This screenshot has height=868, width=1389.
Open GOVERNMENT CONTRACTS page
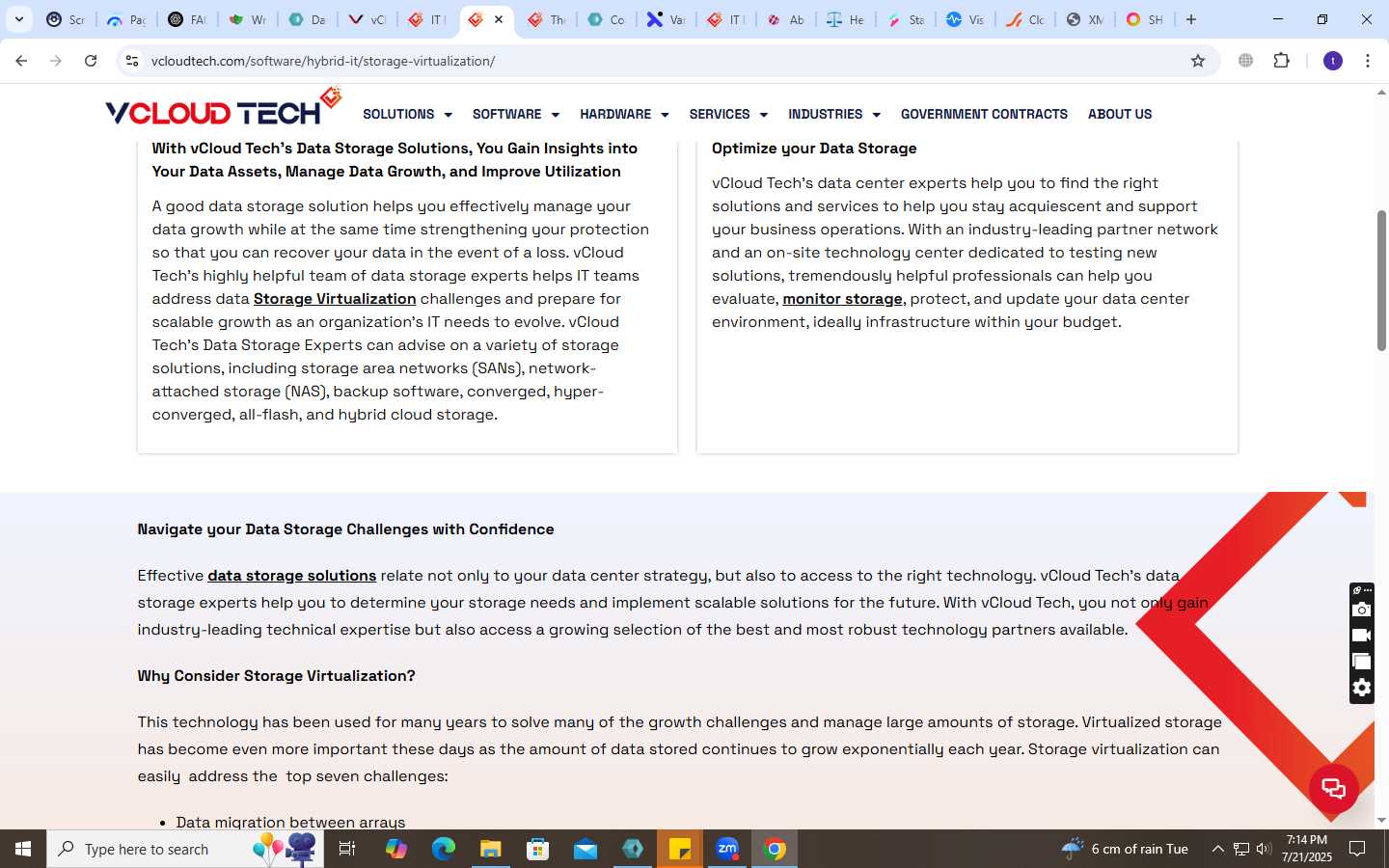pyautogui.click(x=984, y=114)
